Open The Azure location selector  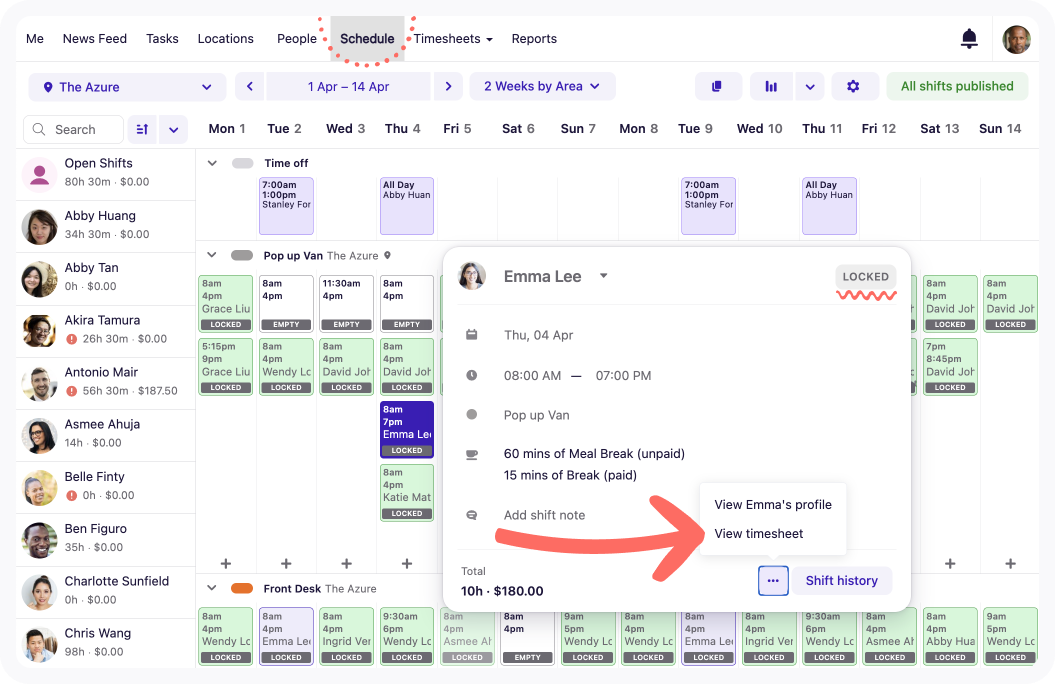tap(127, 87)
